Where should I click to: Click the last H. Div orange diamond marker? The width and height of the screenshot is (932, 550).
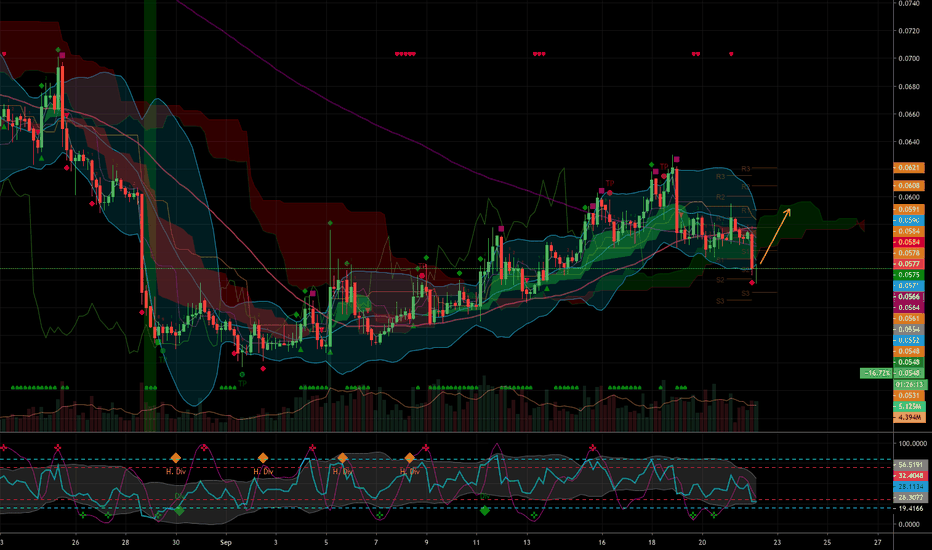pos(410,458)
